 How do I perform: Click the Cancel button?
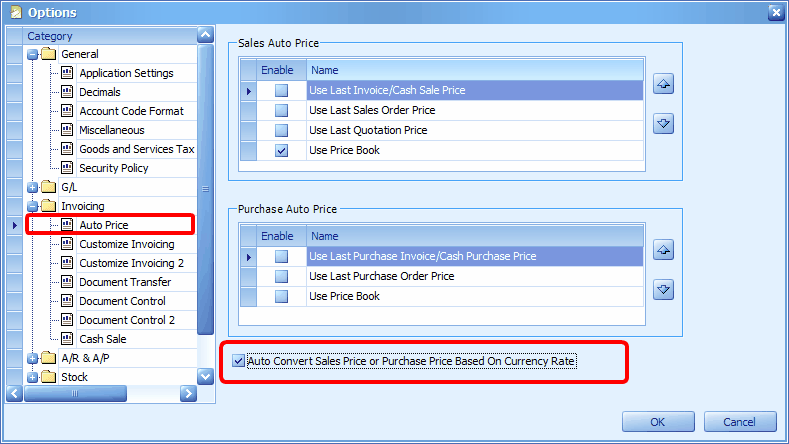pos(740,422)
